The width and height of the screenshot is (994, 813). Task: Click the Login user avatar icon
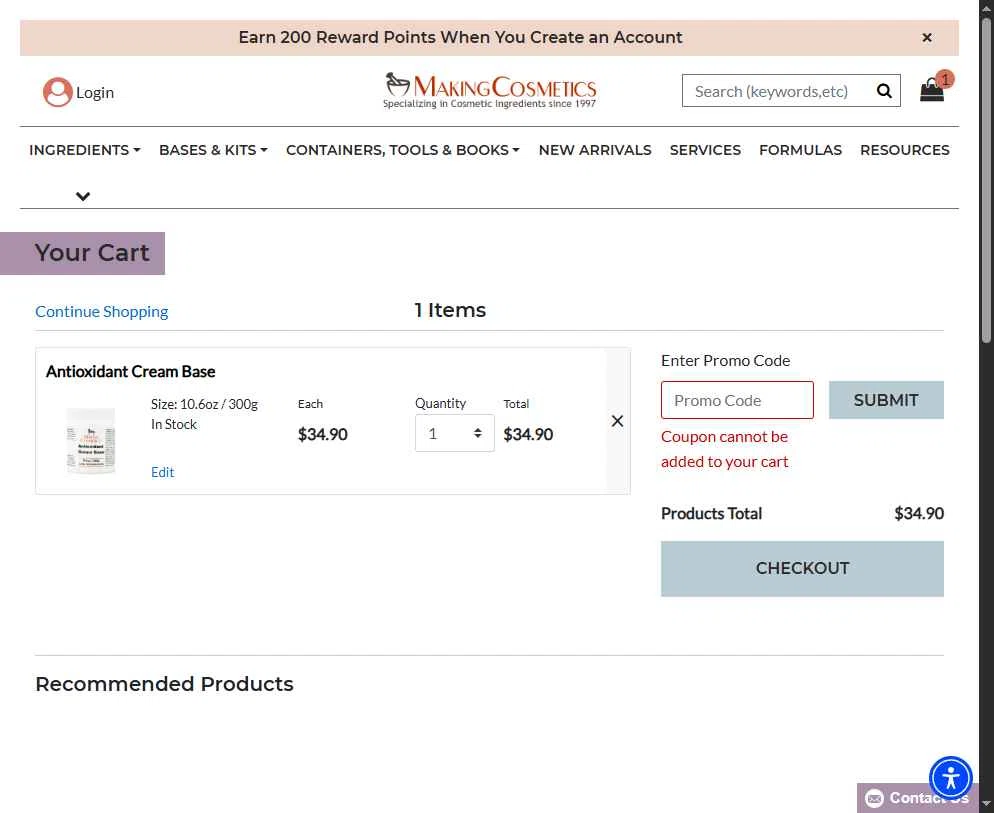[x=58, y=92]
